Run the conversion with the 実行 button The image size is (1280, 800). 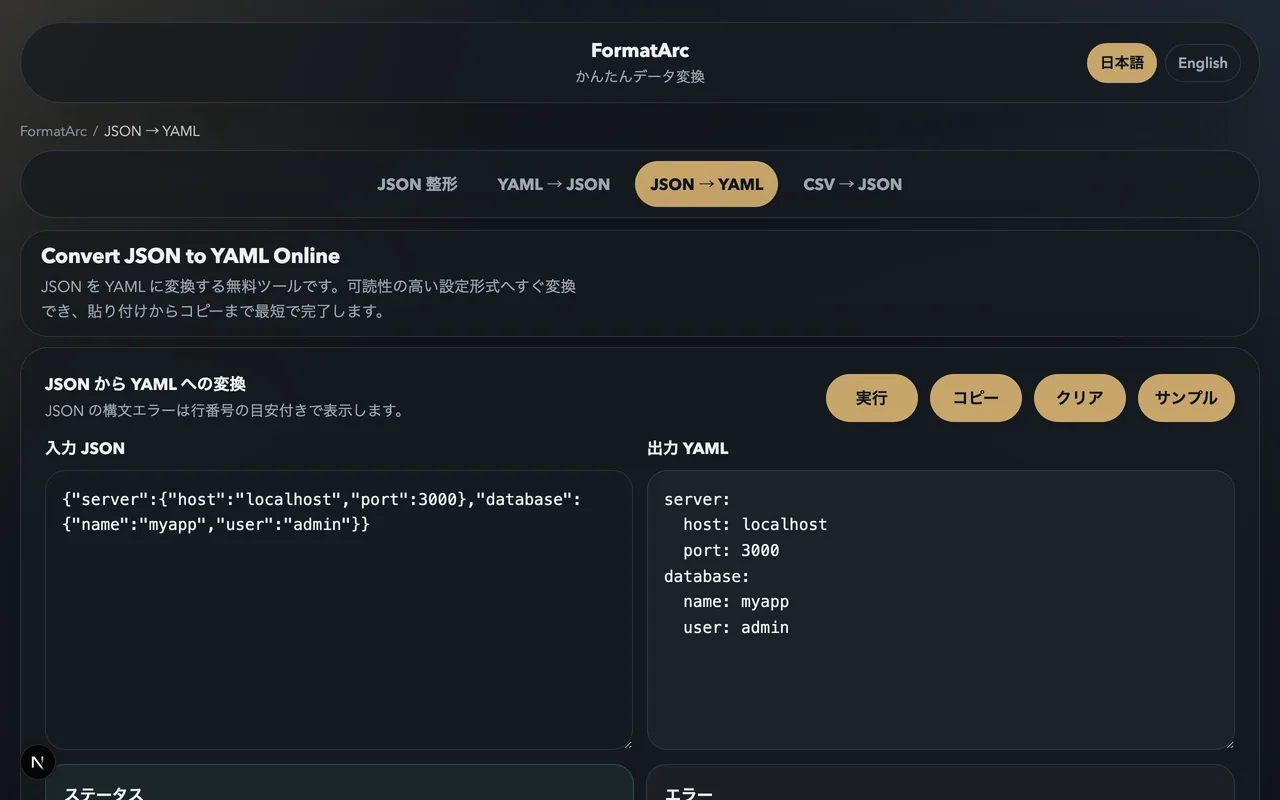coord(871,397)
